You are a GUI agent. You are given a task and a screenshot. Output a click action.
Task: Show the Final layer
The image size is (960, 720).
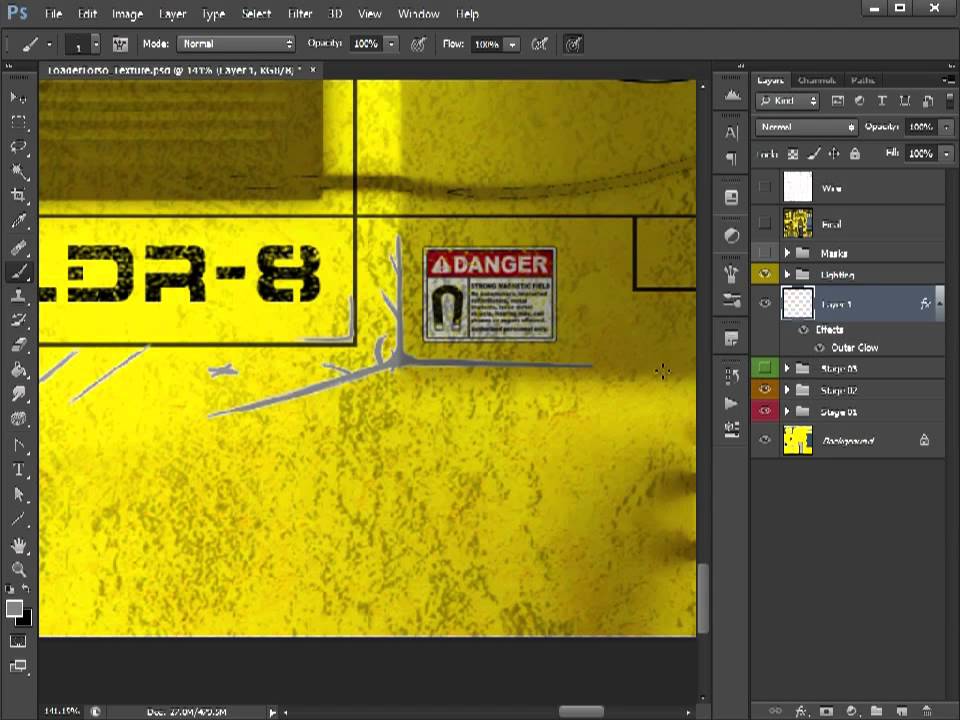[x=765, y=223]
